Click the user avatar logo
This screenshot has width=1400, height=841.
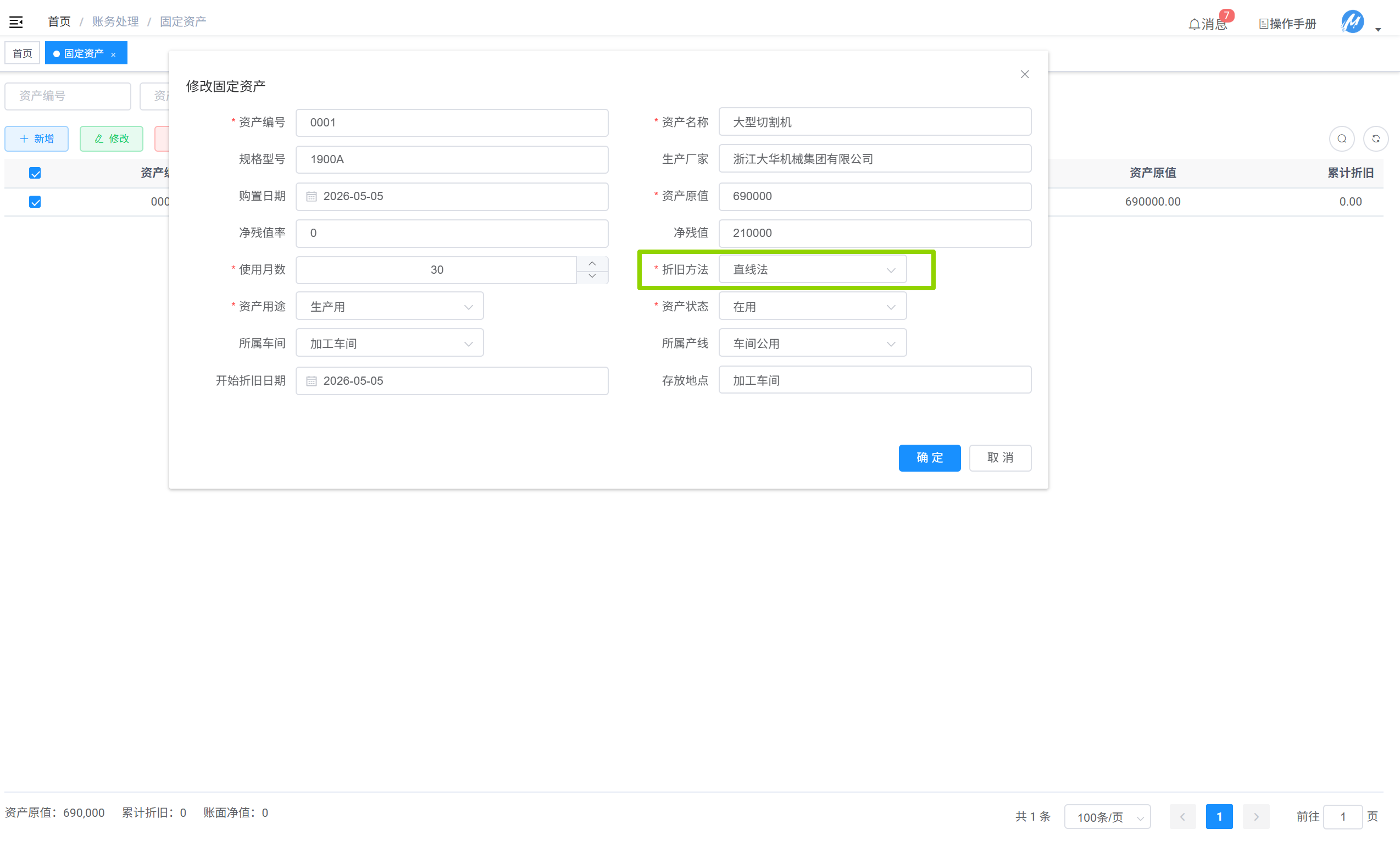(x=1352, y=22)
